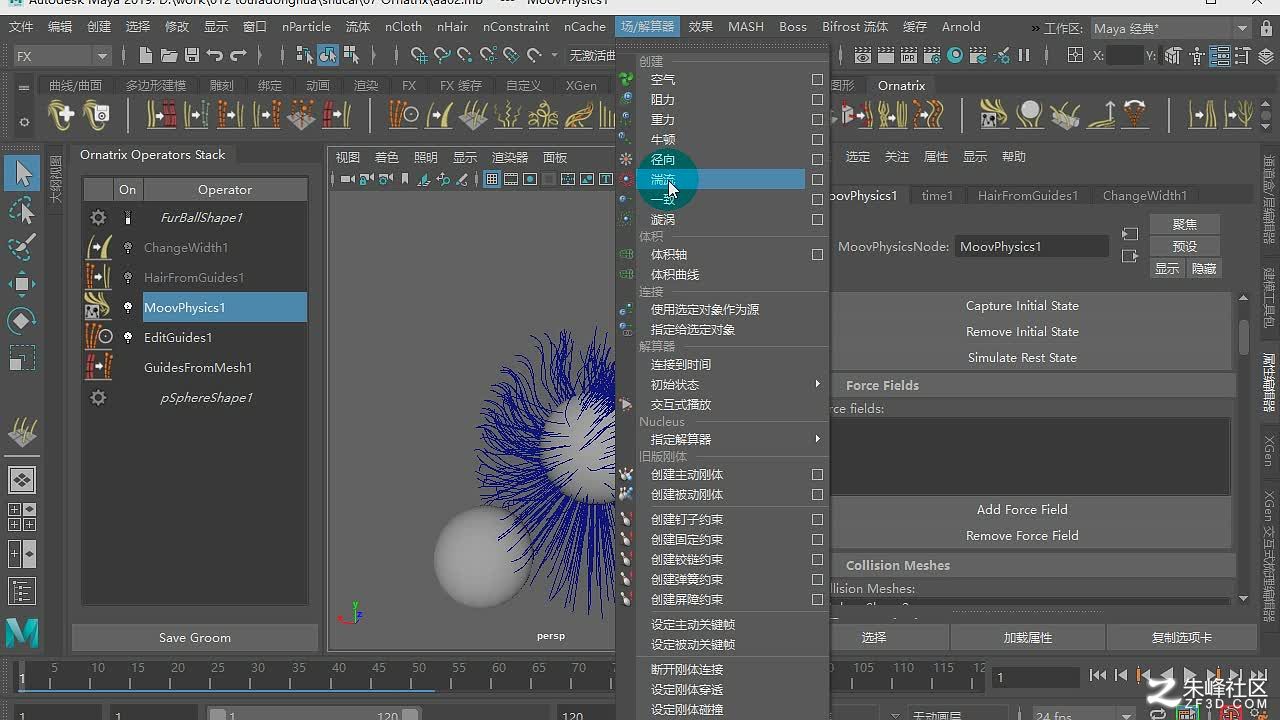1280x720 pixels.
Task: Click the select by object type icon
Action: coord(328,56)
